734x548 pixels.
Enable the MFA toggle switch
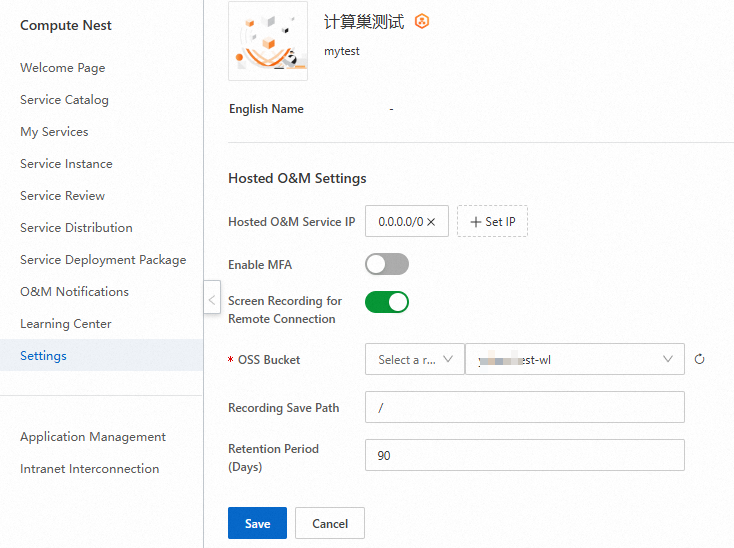(387, 264)
